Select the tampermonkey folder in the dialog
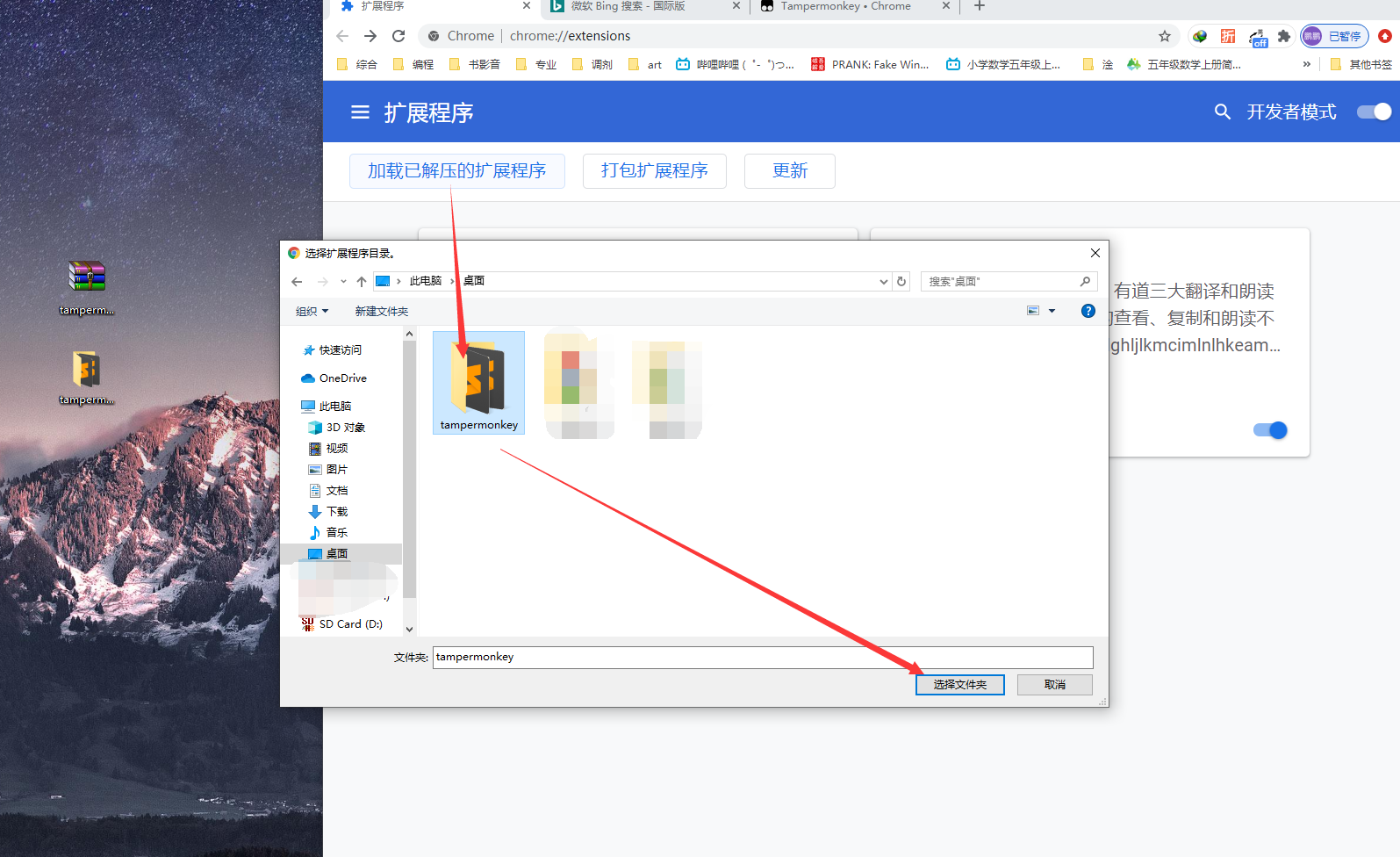Image resolution: width=1400 pixels, height=857 pixels. [479, 383]
